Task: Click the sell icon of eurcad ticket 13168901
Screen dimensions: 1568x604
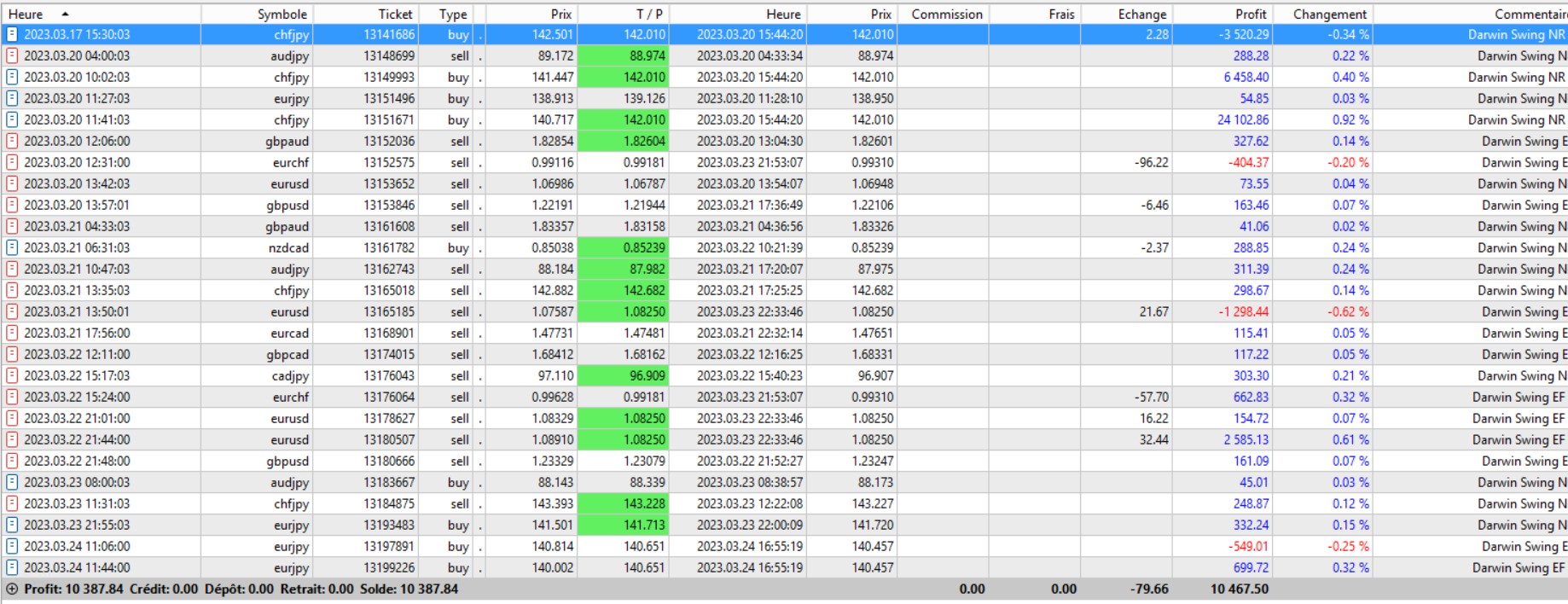Action: (12, 333)
